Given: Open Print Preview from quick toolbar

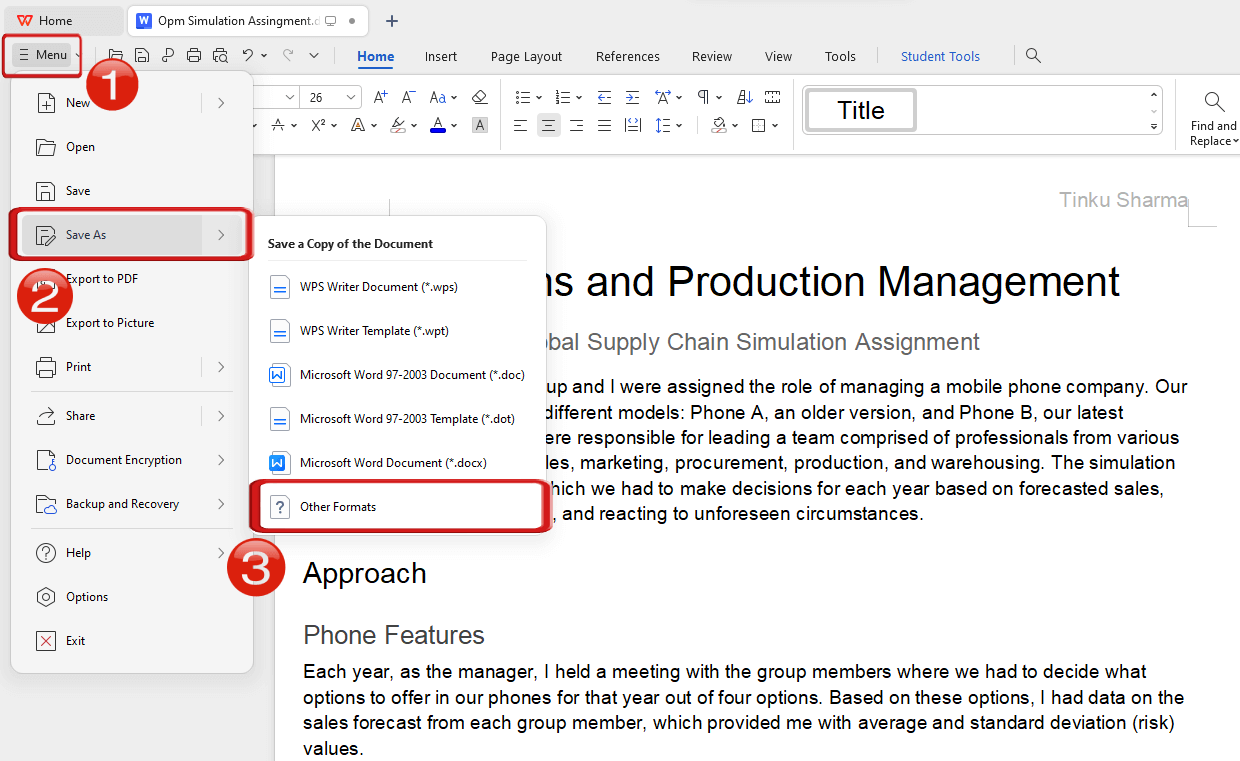Looking at the screenshot, I should (x=220, y=56).
